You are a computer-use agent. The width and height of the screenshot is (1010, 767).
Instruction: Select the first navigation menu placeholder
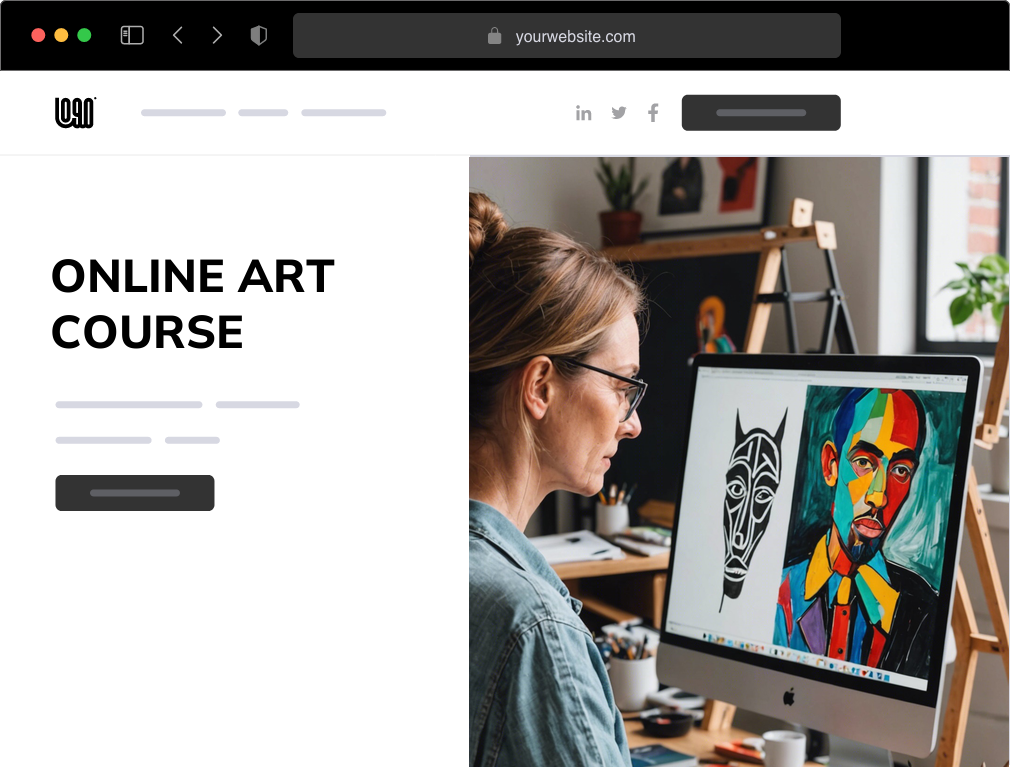tap(184, 113)
